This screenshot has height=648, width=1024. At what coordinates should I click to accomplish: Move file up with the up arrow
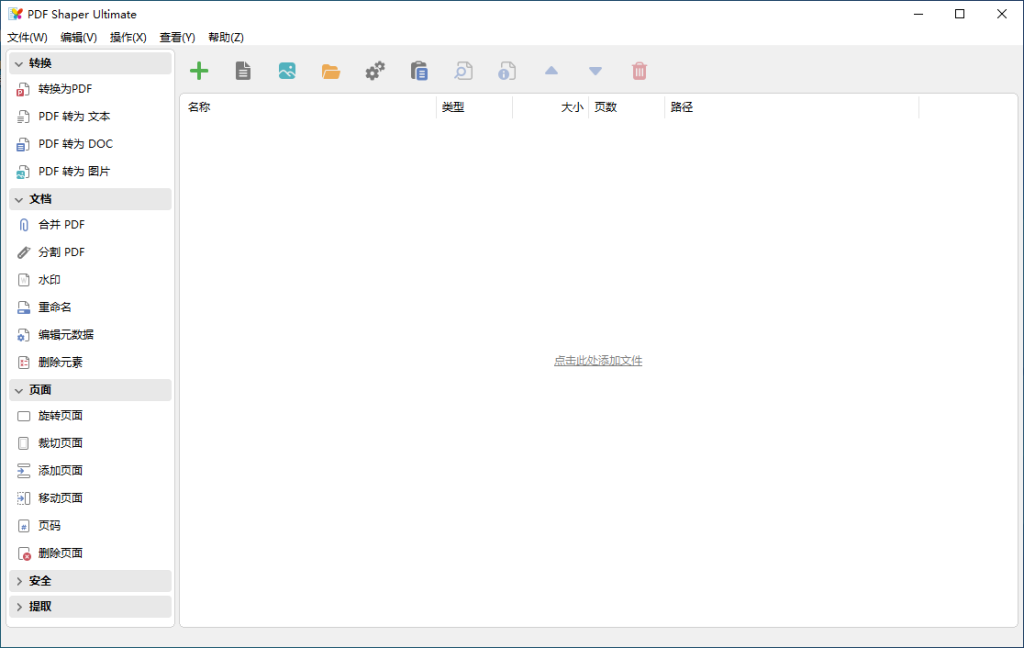[x=551, y=71]
